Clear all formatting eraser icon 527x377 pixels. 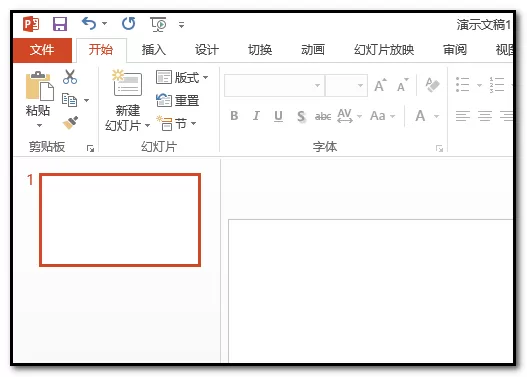point(432,85)
